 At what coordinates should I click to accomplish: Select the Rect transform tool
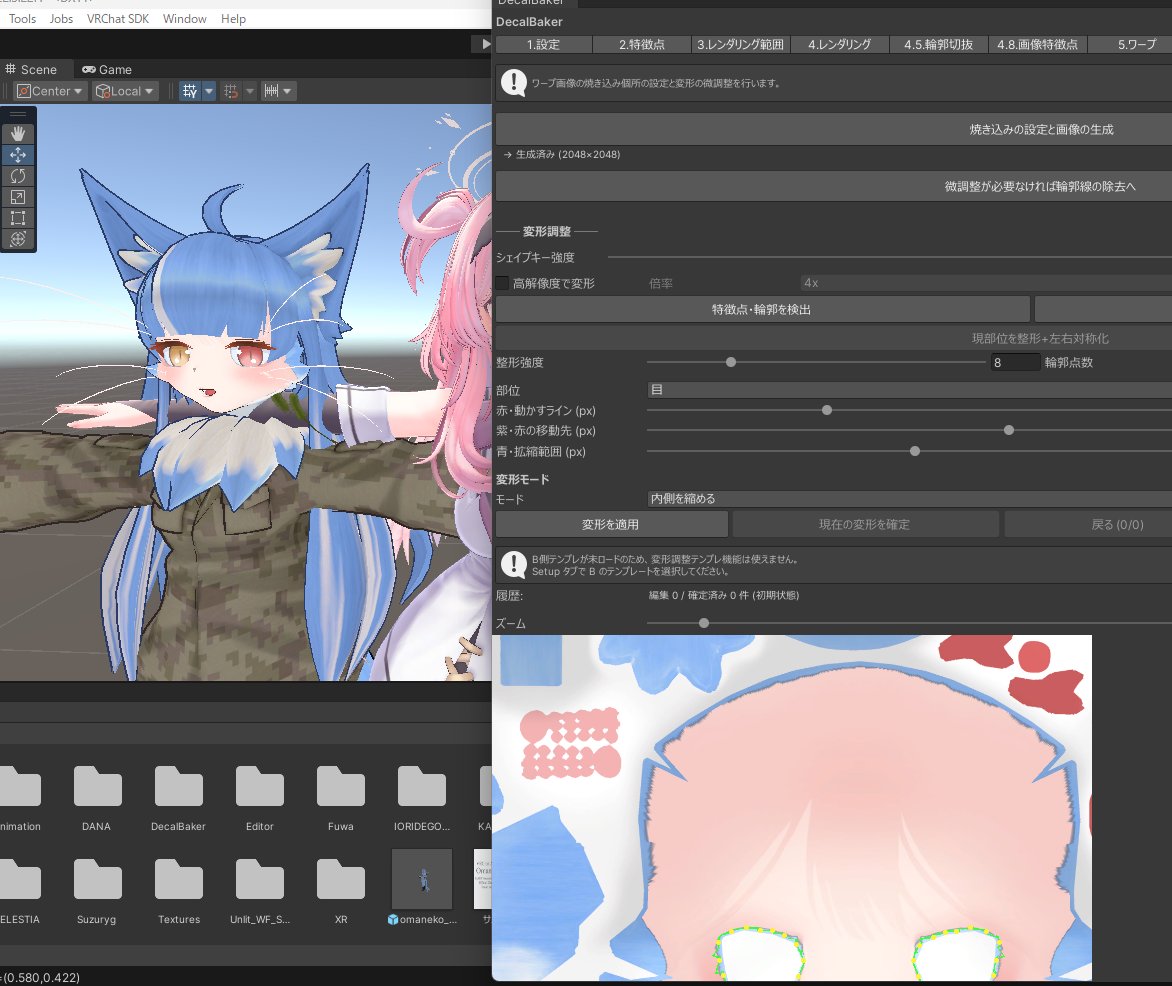point(18,218)
